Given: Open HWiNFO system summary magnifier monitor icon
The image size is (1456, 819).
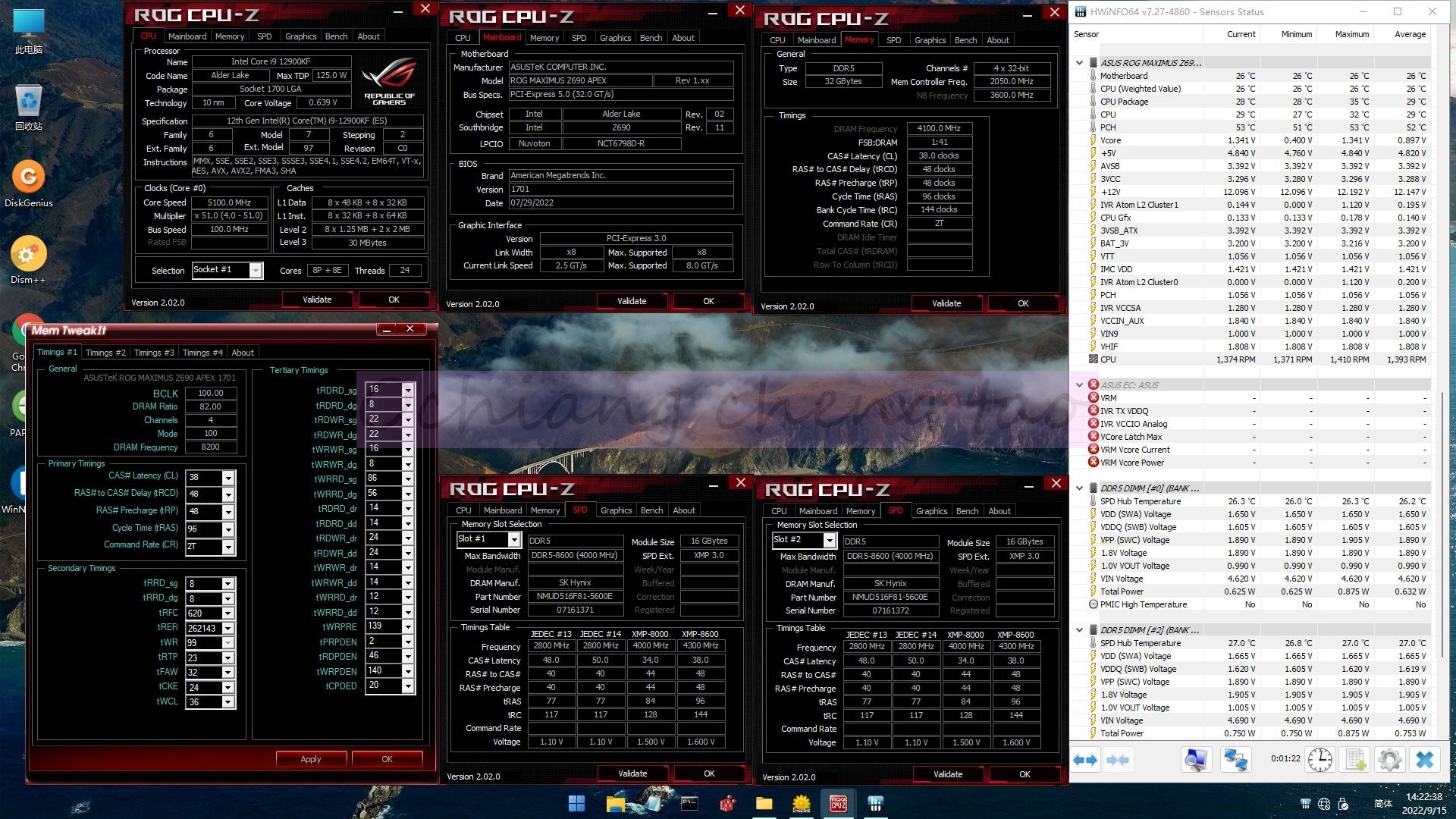Looking at the screenshot, I should (1196, 760).
